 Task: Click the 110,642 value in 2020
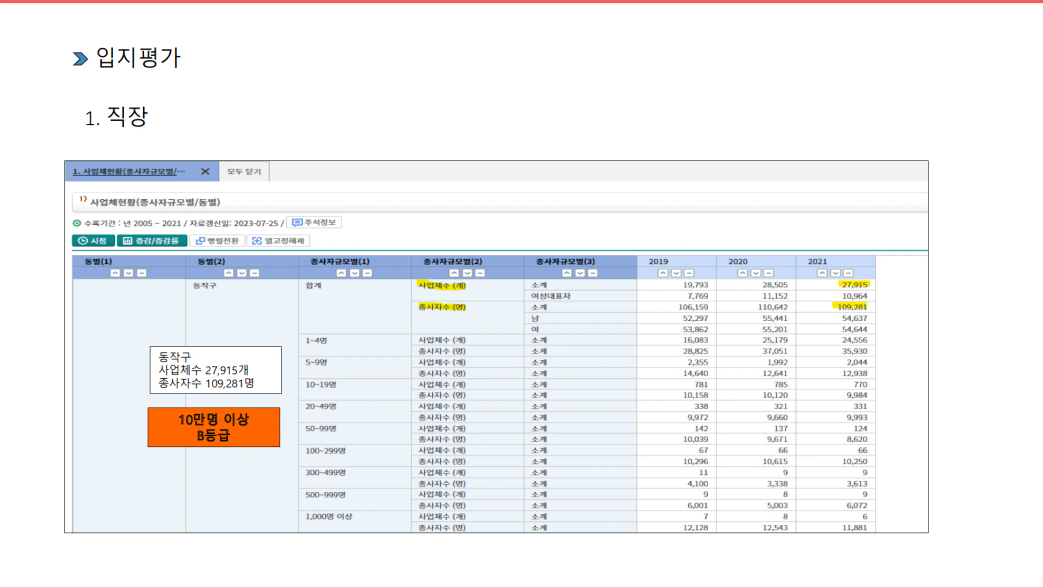[x=773, y=307]
